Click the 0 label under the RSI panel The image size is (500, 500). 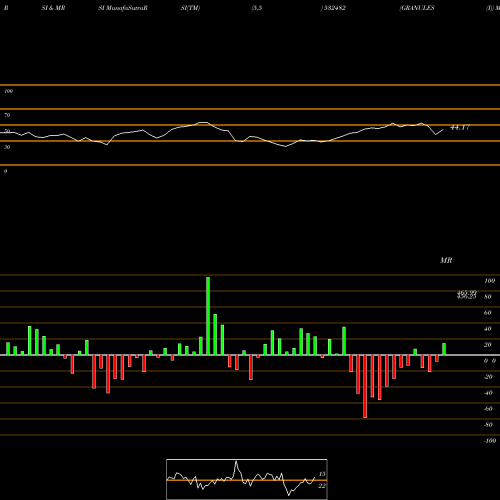pyautogui.click(x=5, y=171)
